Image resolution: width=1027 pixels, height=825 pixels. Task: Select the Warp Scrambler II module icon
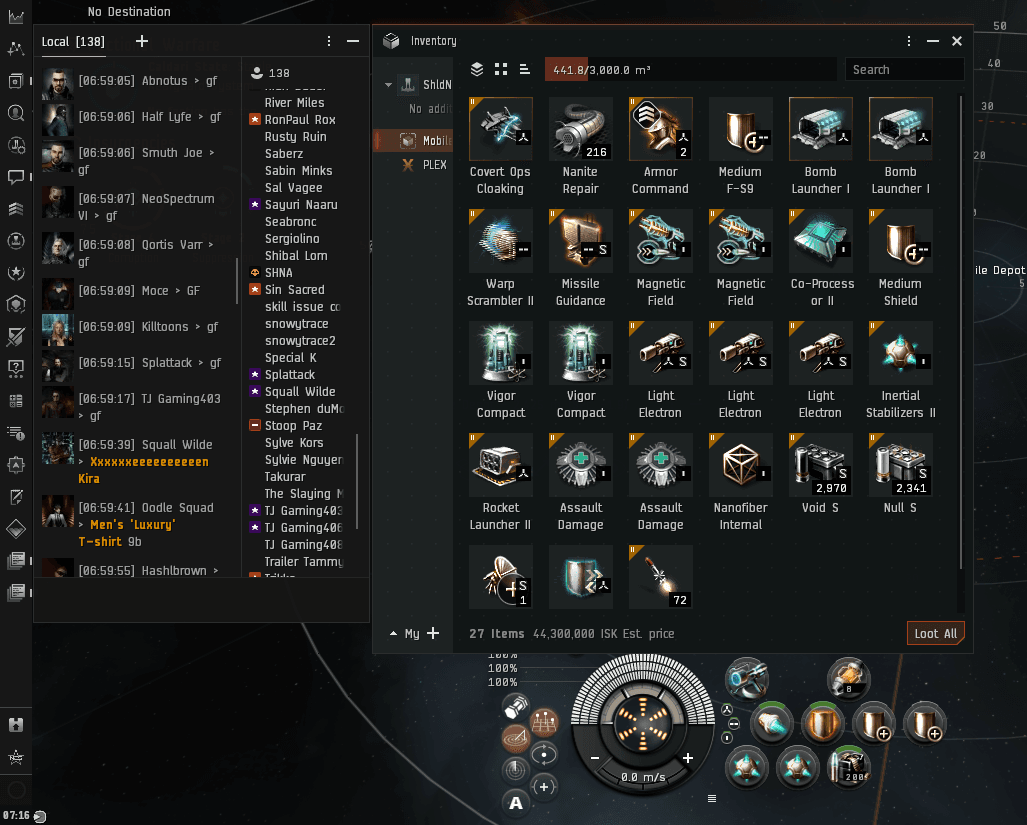(500, 241)
